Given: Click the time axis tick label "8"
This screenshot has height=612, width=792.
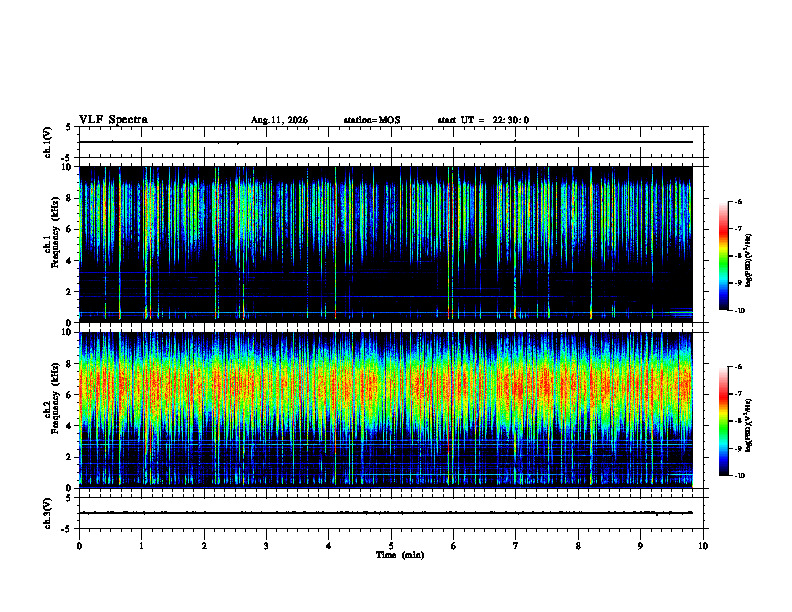Looking at the screenshot, I should point(578,546).
